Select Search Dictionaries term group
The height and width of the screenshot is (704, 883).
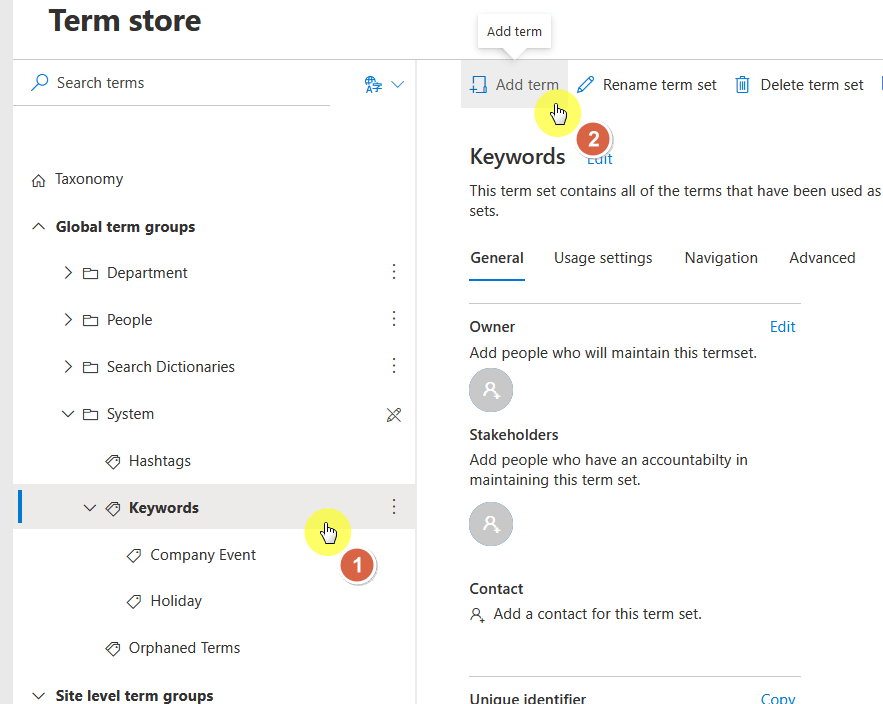[x=171, y=367]
